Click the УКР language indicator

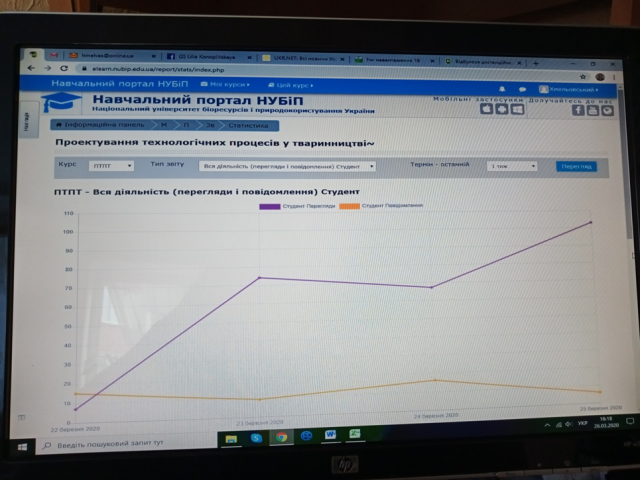pyautogui.click(x=582, y=423)
